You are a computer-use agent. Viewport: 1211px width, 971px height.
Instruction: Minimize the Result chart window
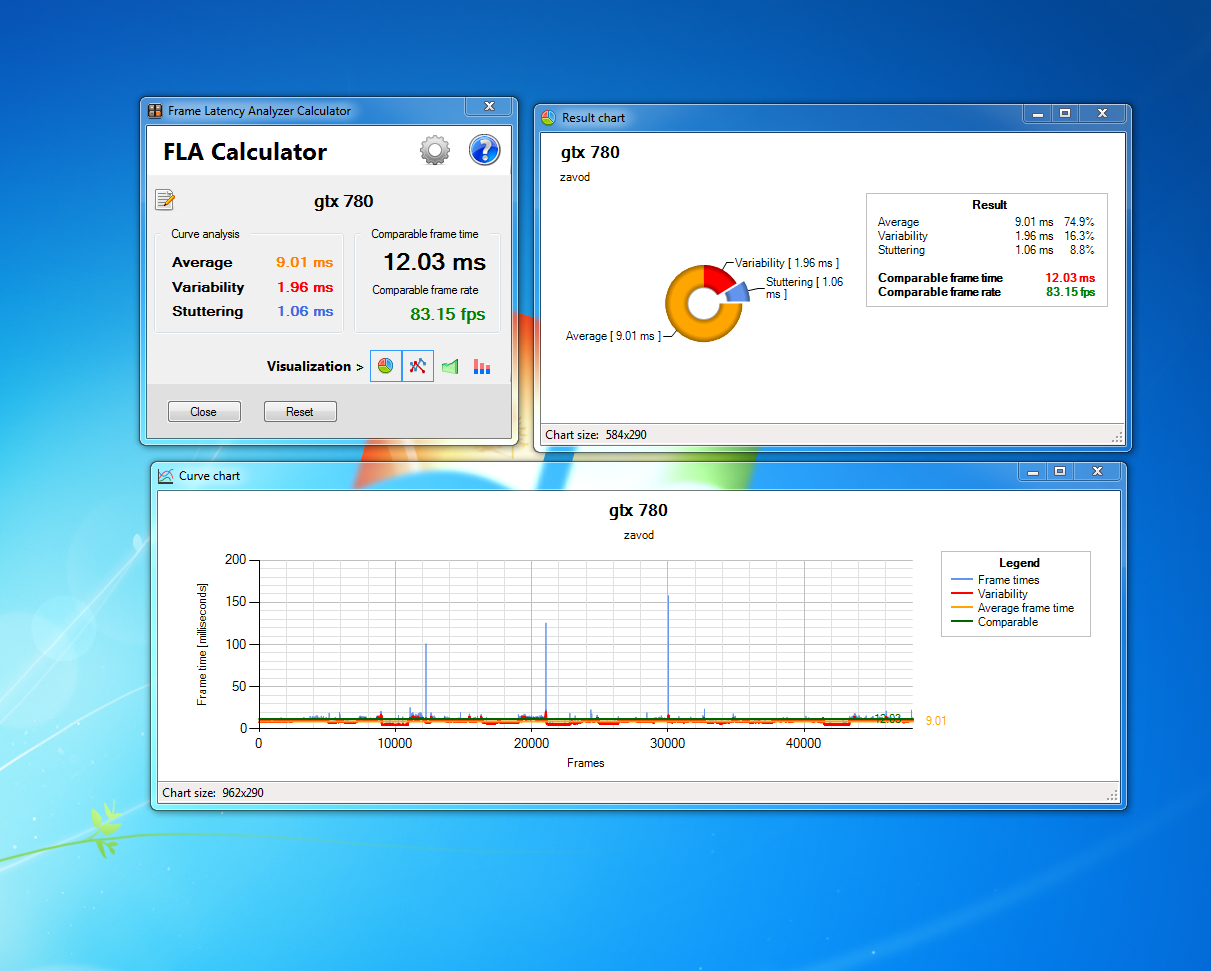[1039, 114]
